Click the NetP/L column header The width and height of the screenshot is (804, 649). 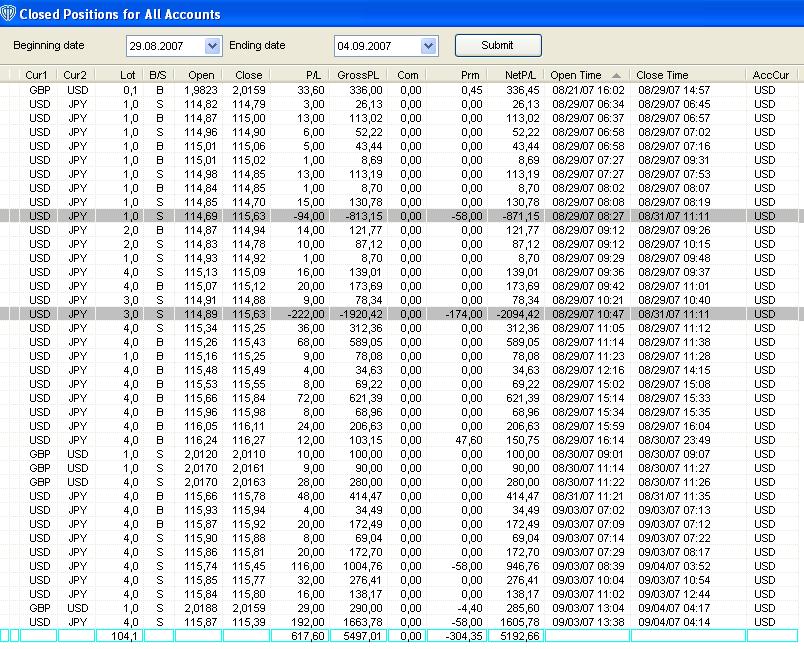tap(519, 75)
